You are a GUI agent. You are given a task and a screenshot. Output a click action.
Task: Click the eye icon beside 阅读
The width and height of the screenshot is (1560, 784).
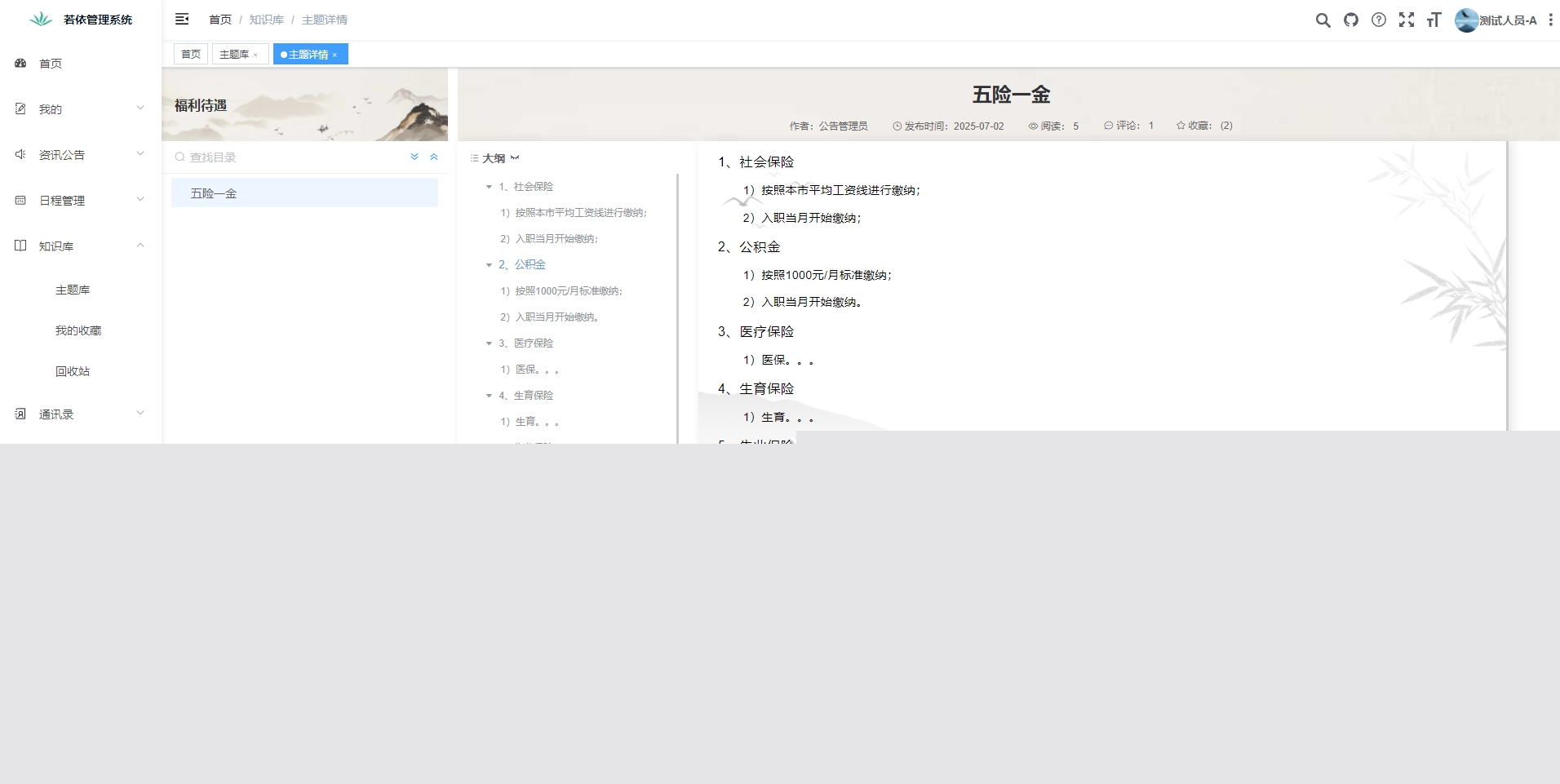tap(1033, 126)
